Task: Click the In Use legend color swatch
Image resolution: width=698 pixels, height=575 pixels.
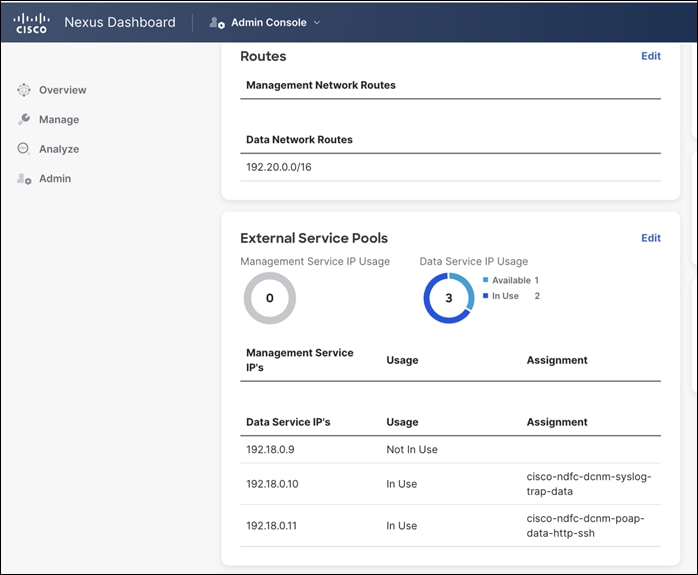Action: 485,296
